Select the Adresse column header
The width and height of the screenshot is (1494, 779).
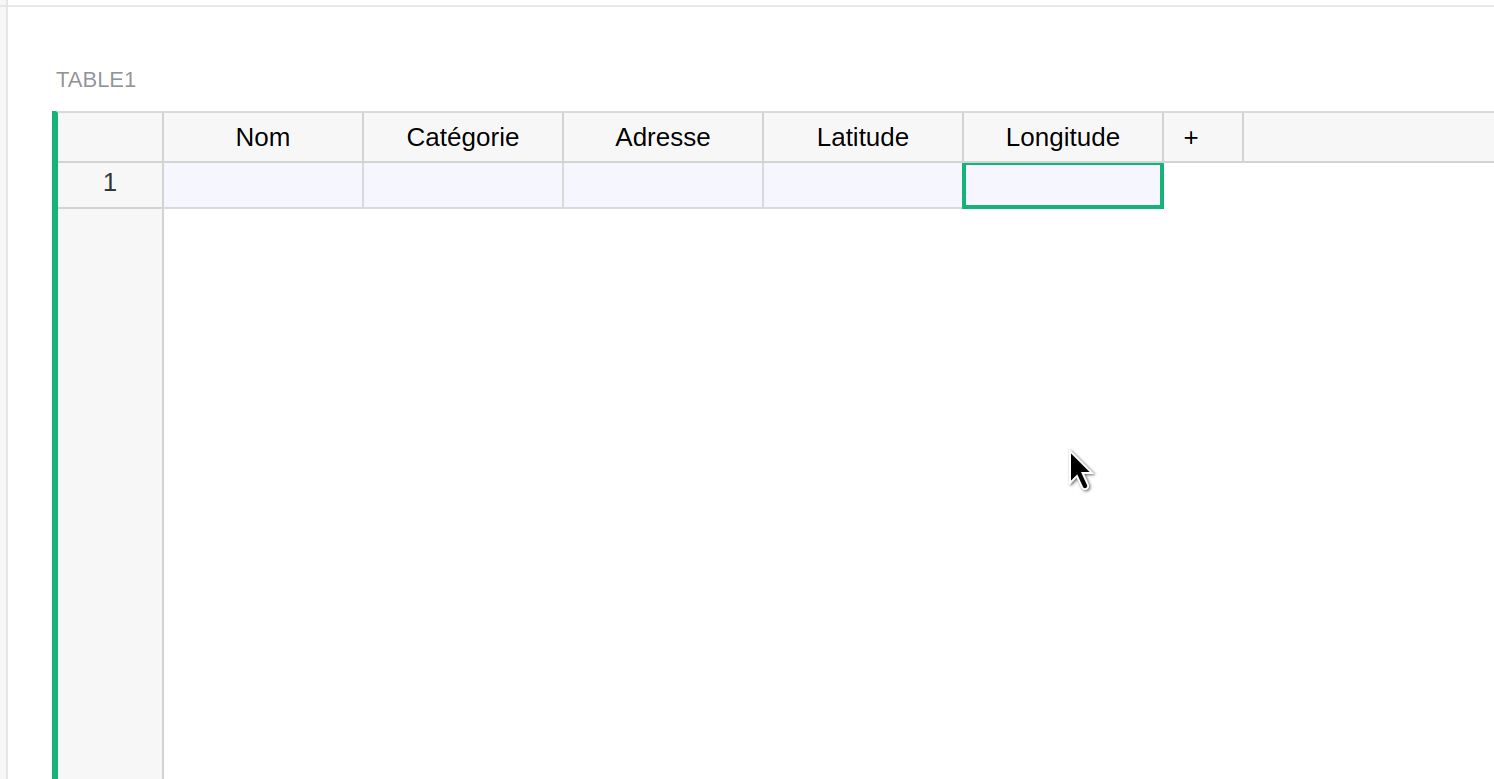coord(663,138)
